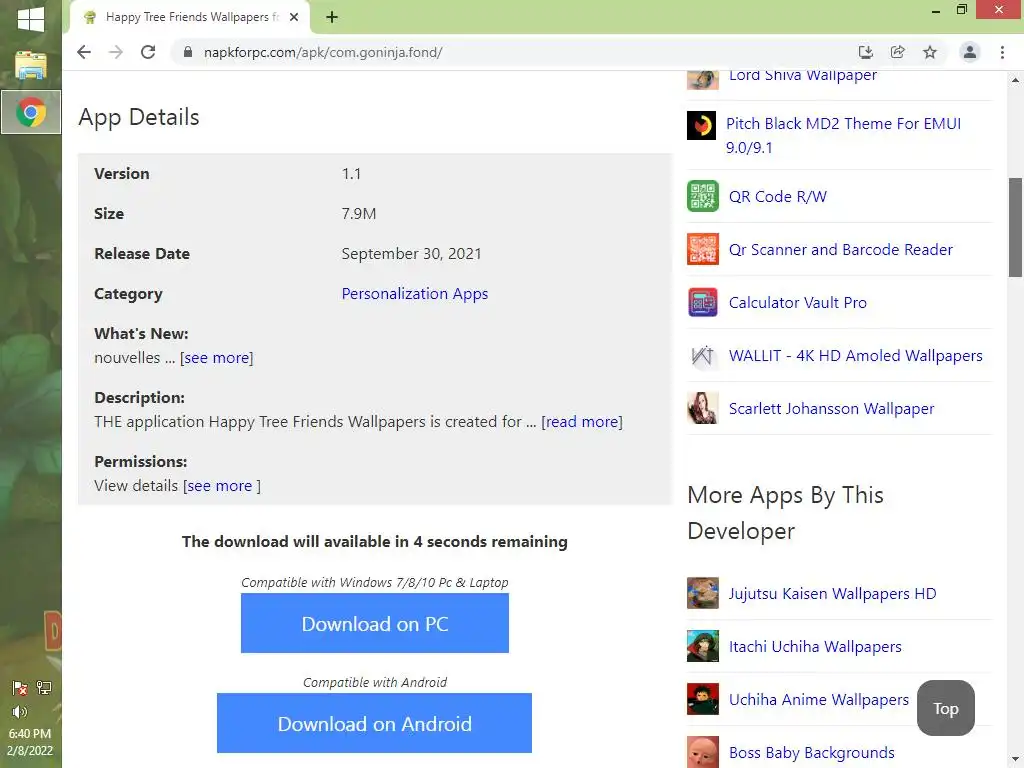Image resolution: width=1024 pixels, height=768 pixels.
Task: Open Pitch Black MD2 Theme For EMUI link
Action: [x=843, y=135]
